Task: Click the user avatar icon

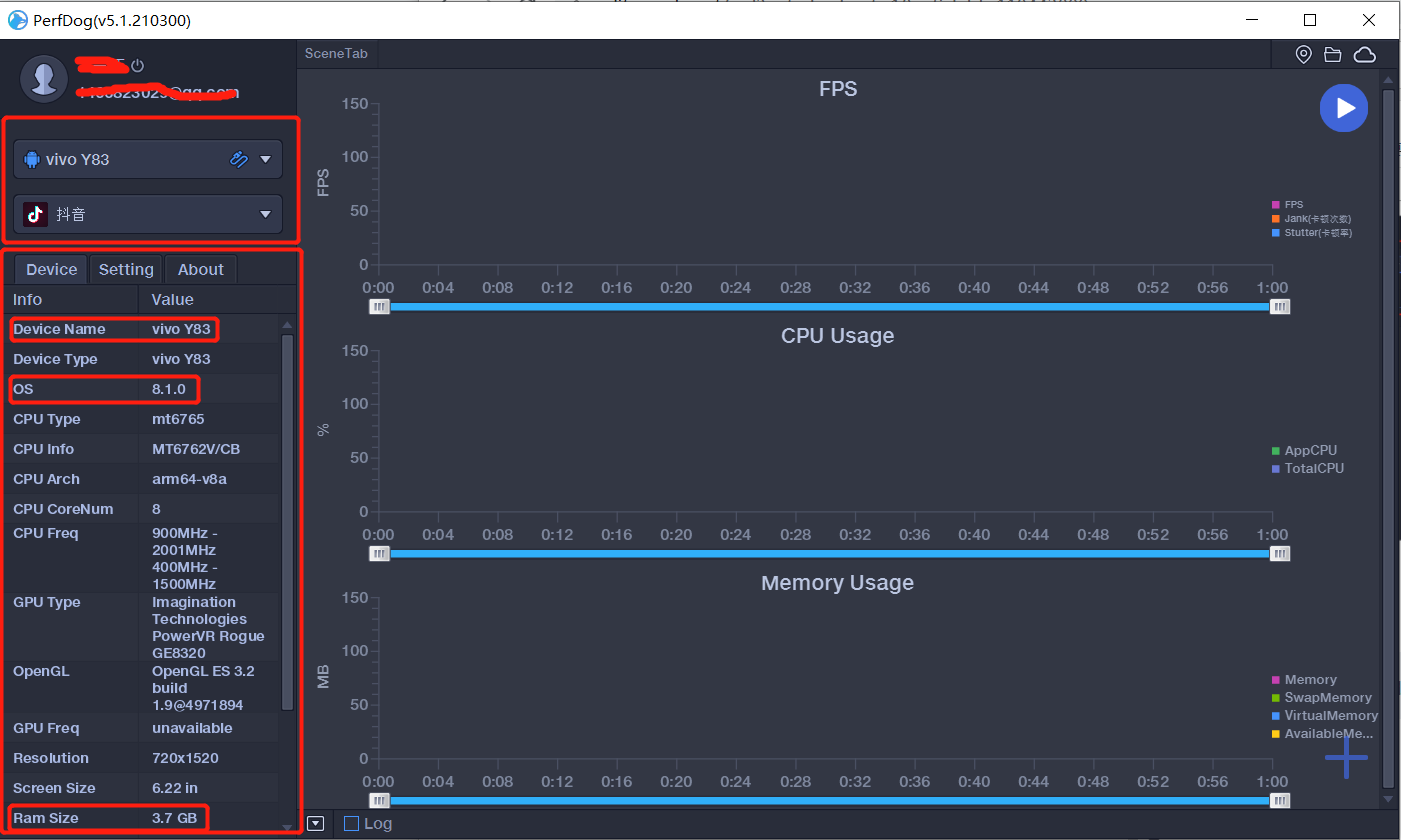Action: click(44, 79)
